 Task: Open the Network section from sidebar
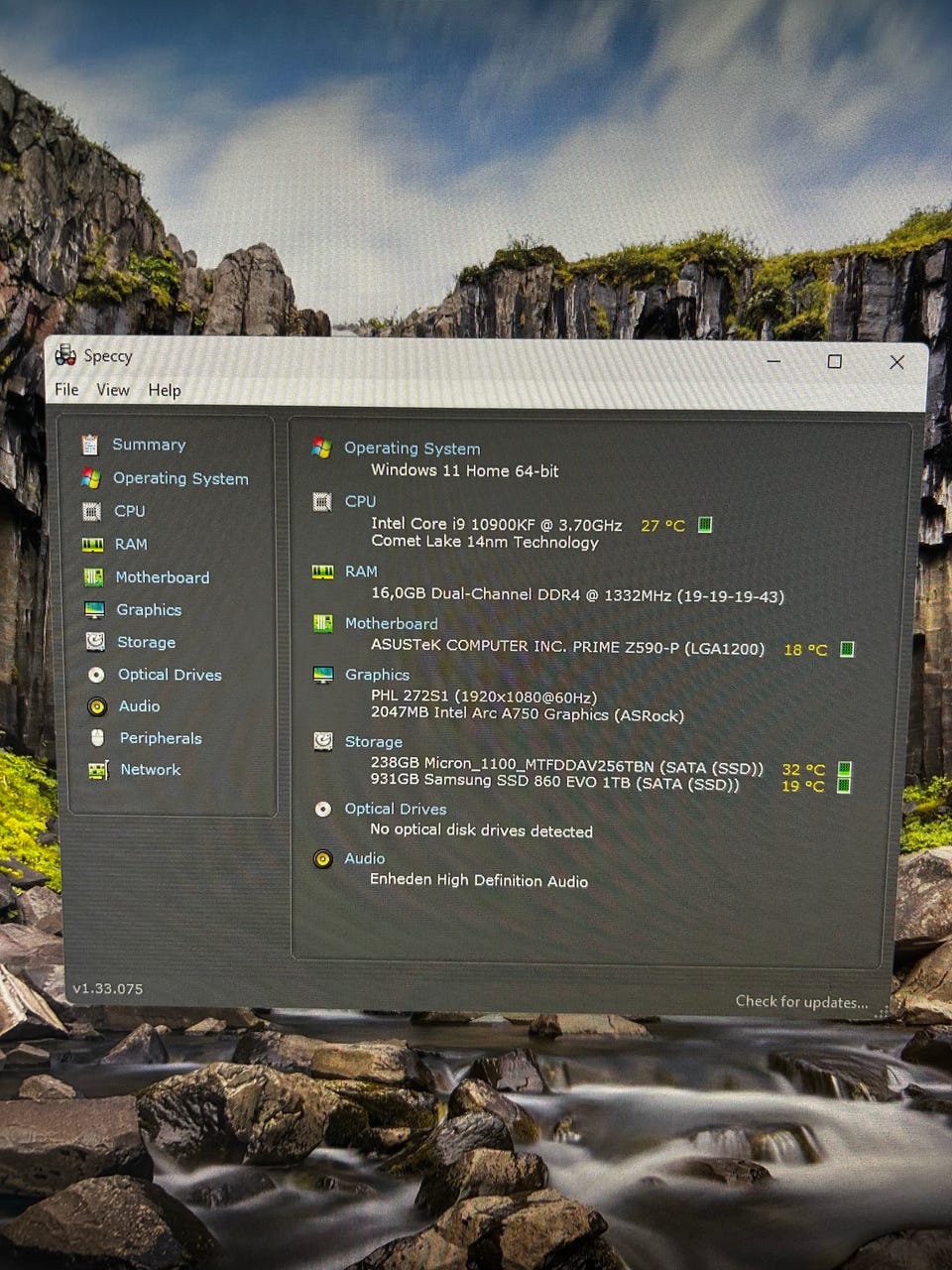pos(151,770)
